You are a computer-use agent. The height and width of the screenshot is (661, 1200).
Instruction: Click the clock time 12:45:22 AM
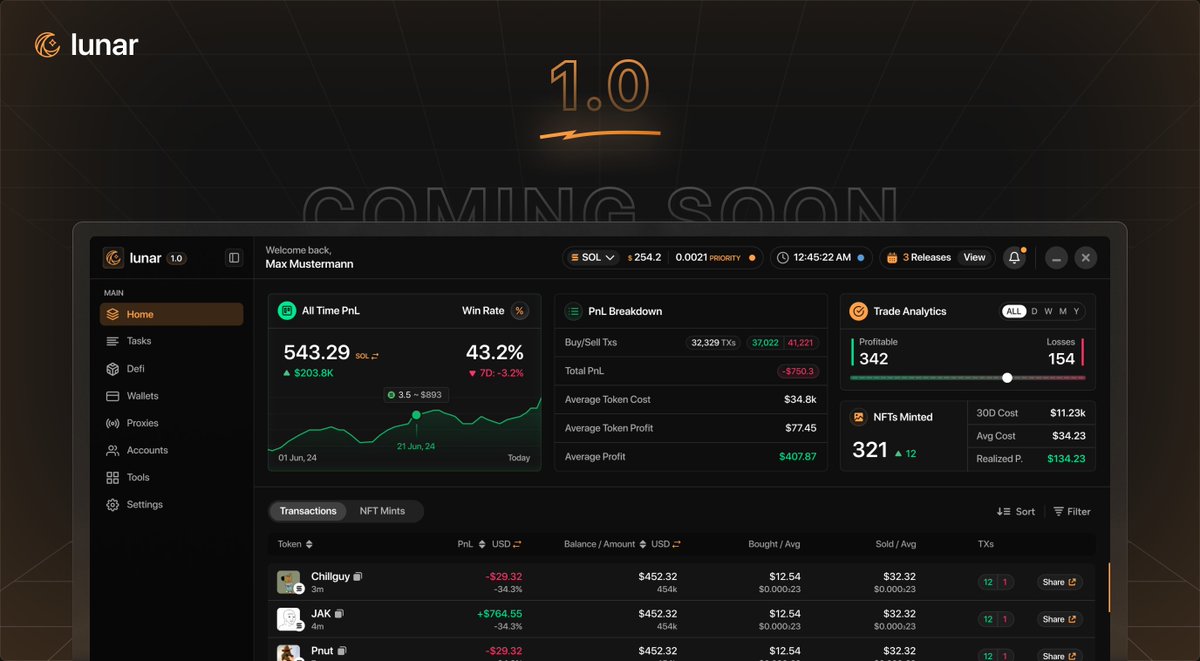[x=821, y=258]
